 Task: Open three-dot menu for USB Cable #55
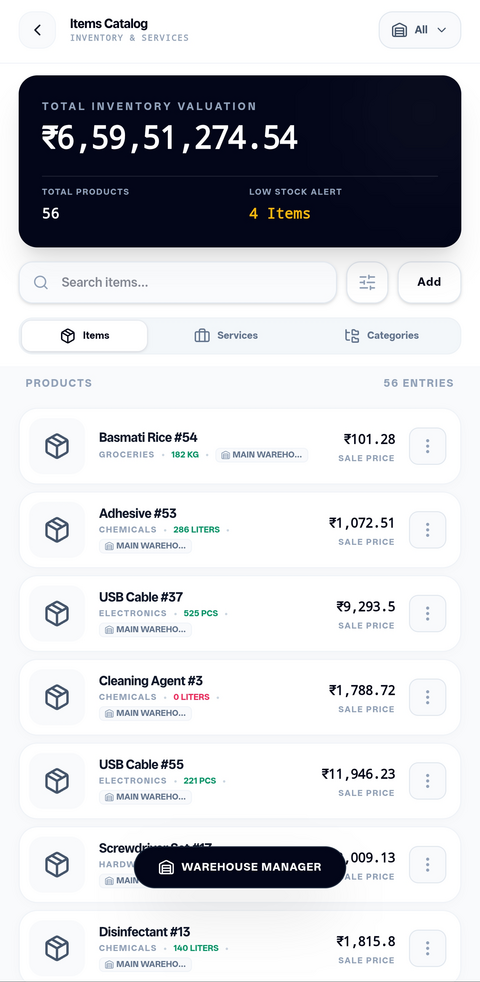[x=427, y=781]
